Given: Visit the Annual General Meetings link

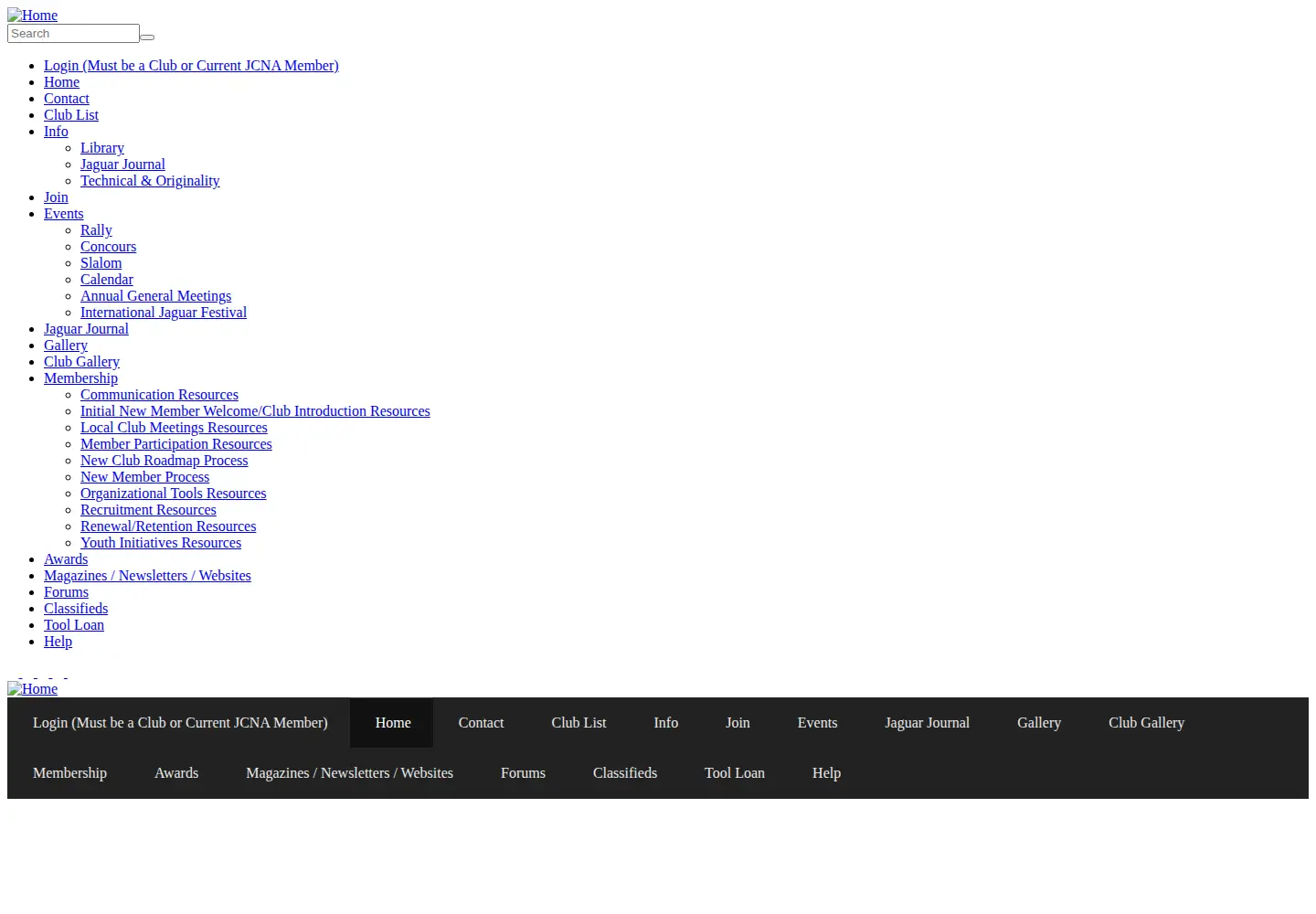Looking at the screenshot, I should click(155, 296).
